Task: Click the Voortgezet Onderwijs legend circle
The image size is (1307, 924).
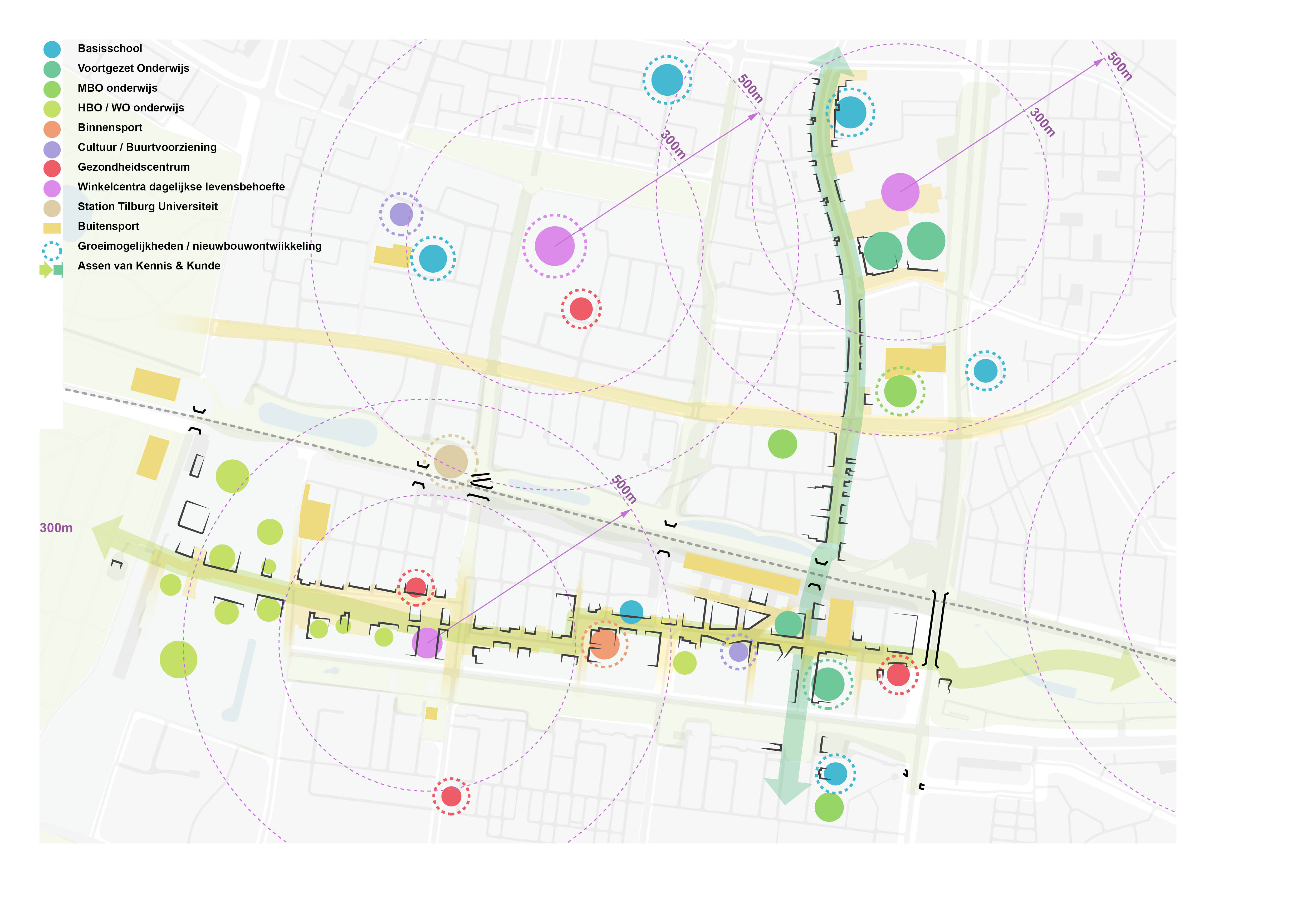Action: (52, 70)
